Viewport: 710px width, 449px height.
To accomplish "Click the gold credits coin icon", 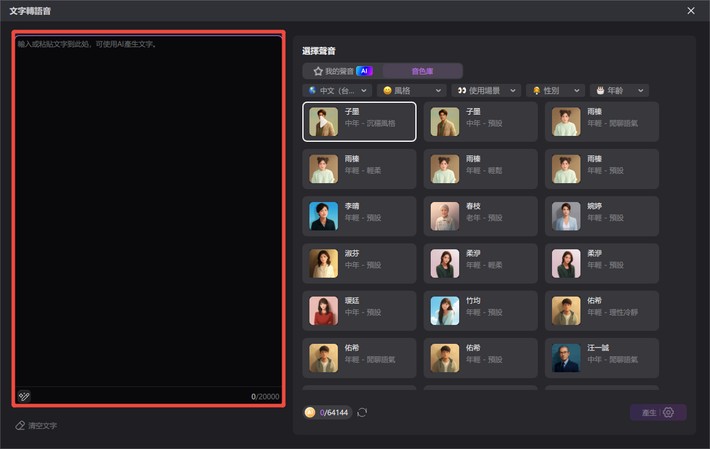I will [x=310, y=412].
